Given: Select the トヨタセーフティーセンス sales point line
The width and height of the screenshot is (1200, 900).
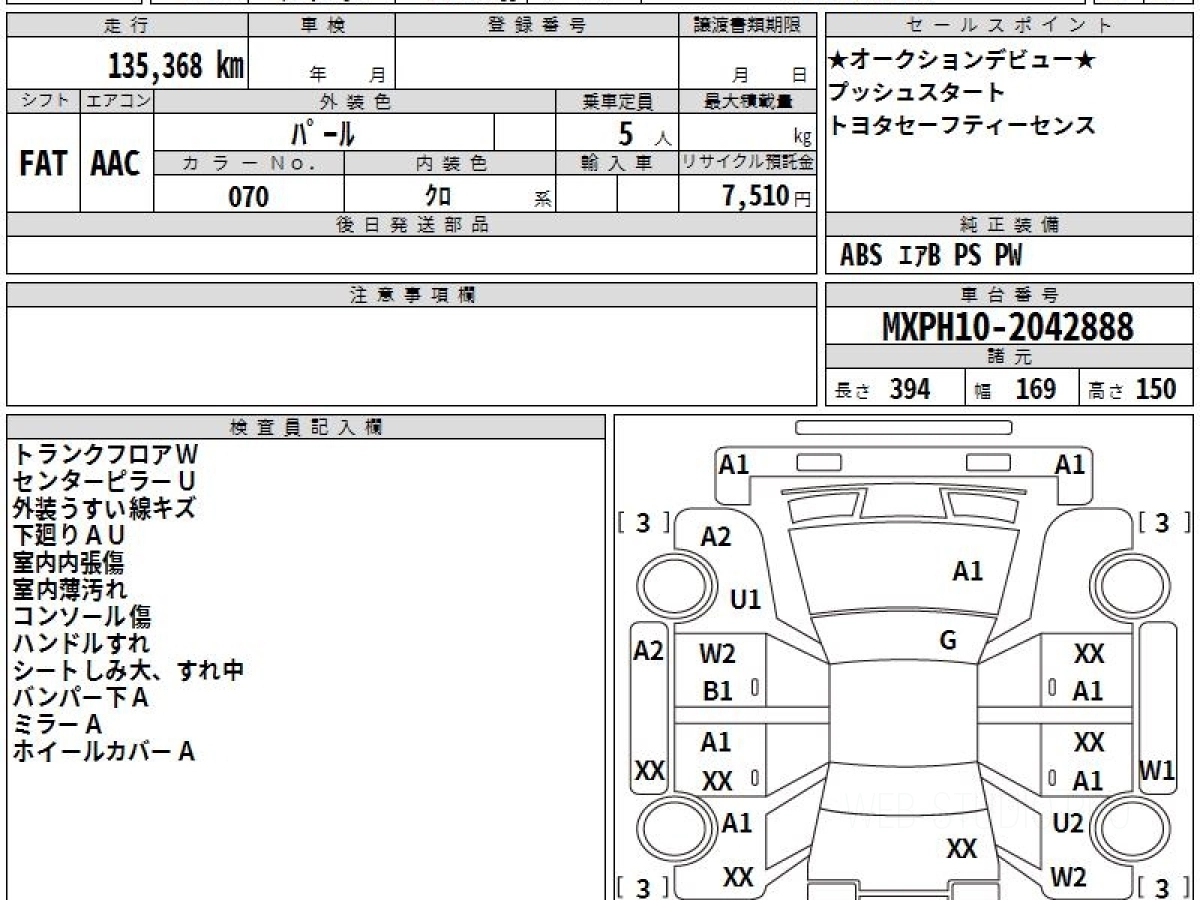Looking at the screenshot, I should click(x=962, y=126).
